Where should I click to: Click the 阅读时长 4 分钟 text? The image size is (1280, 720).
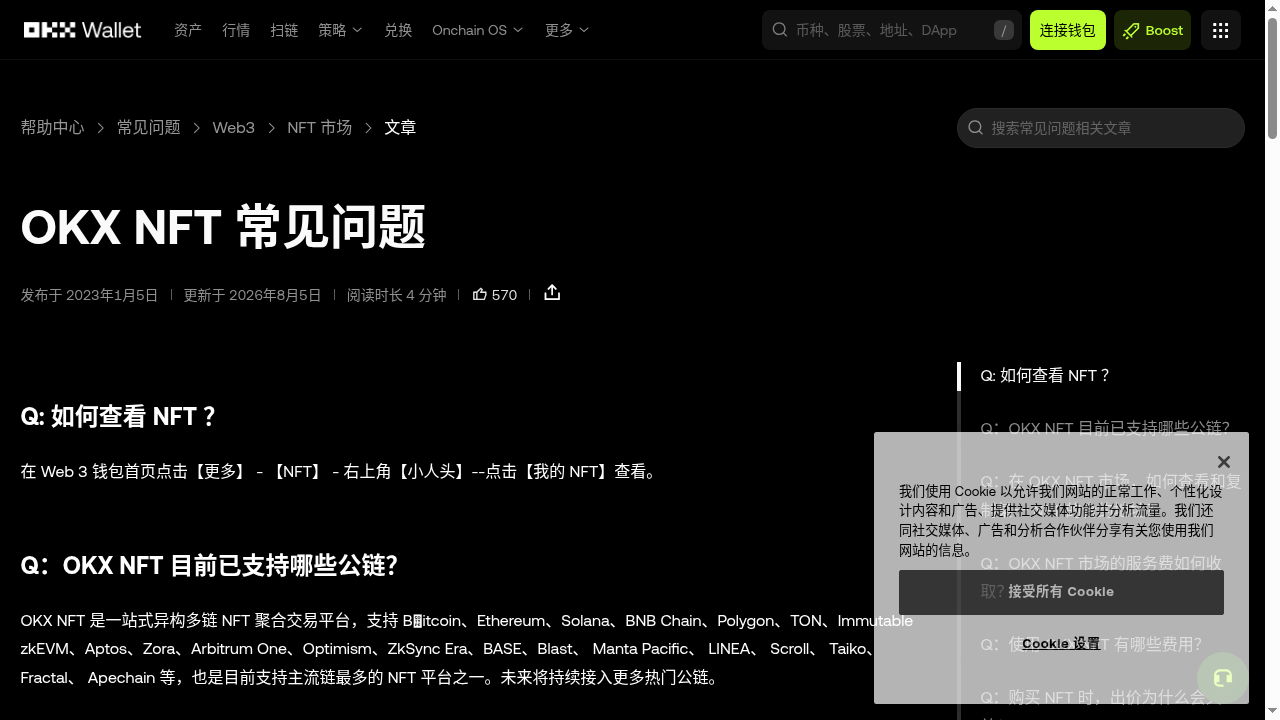(x=396, y=295)
